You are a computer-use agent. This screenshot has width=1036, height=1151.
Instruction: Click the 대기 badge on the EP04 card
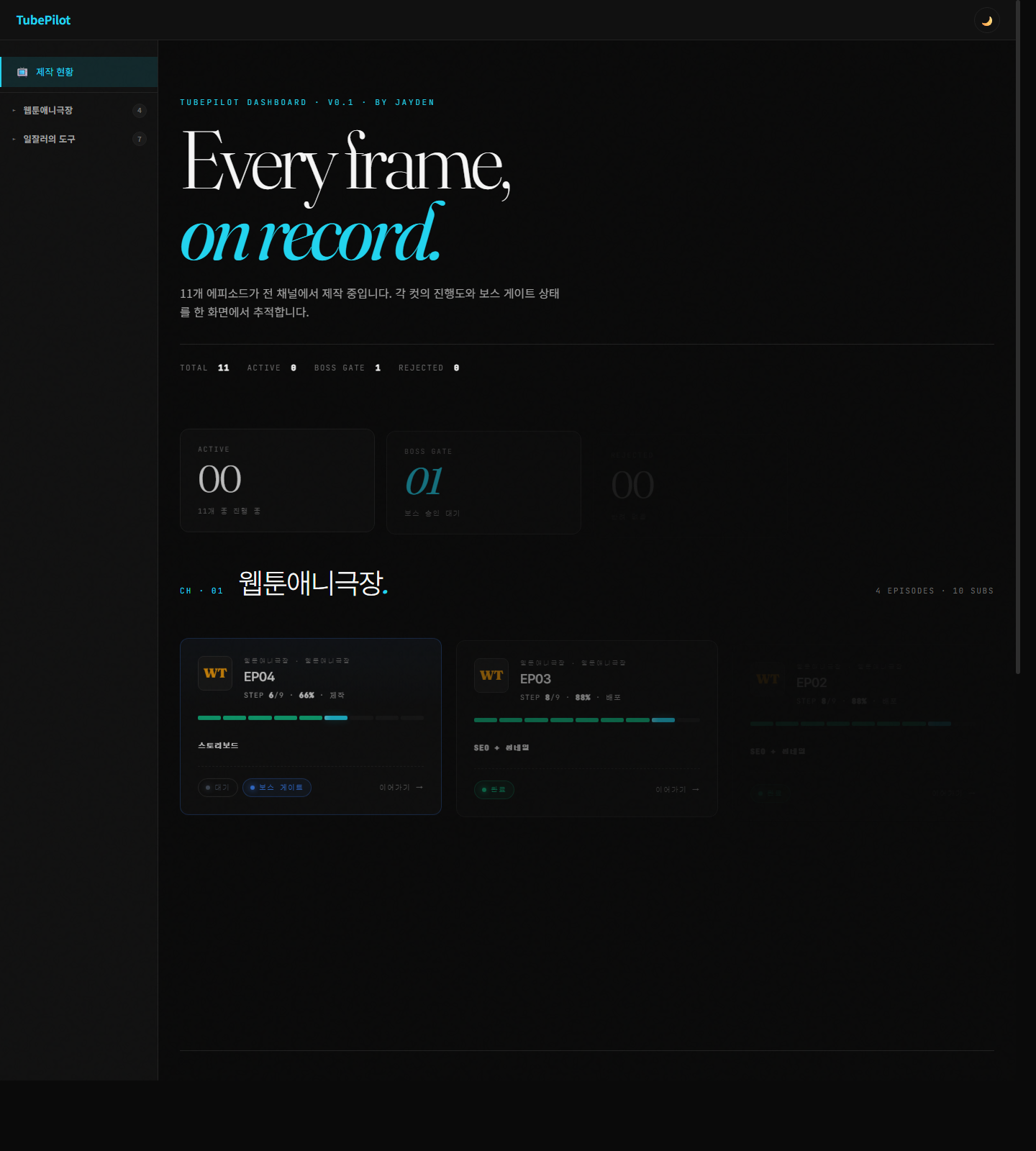pyautogui.click(x=218, y=788)
